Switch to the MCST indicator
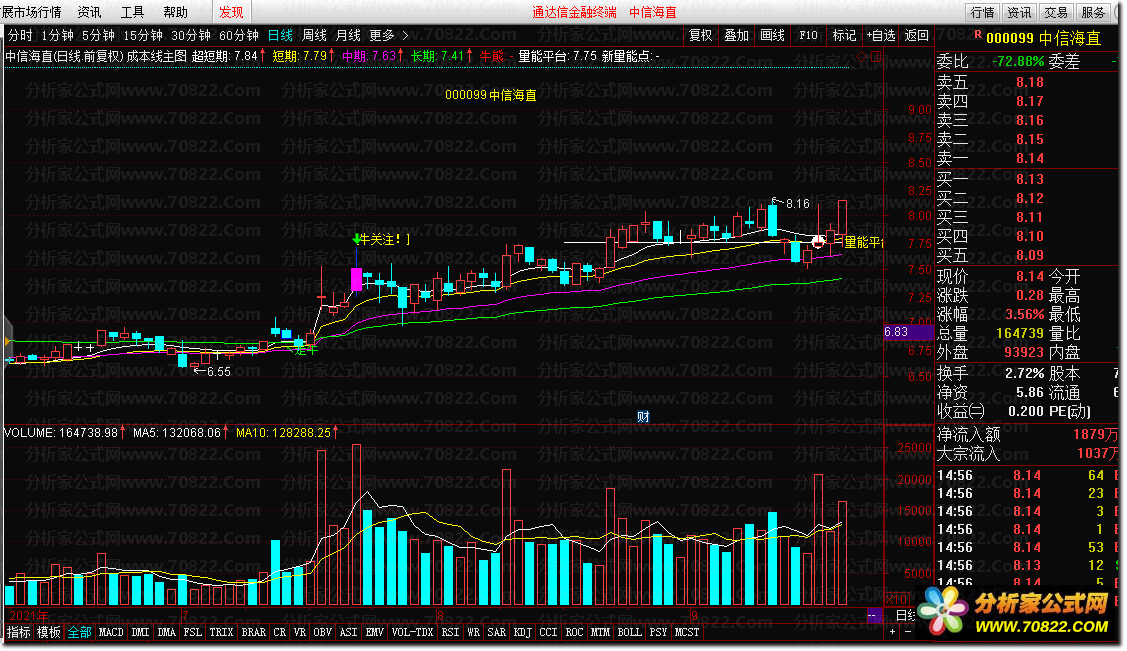This screenshot has height=651, width=1127. [686, 632]
